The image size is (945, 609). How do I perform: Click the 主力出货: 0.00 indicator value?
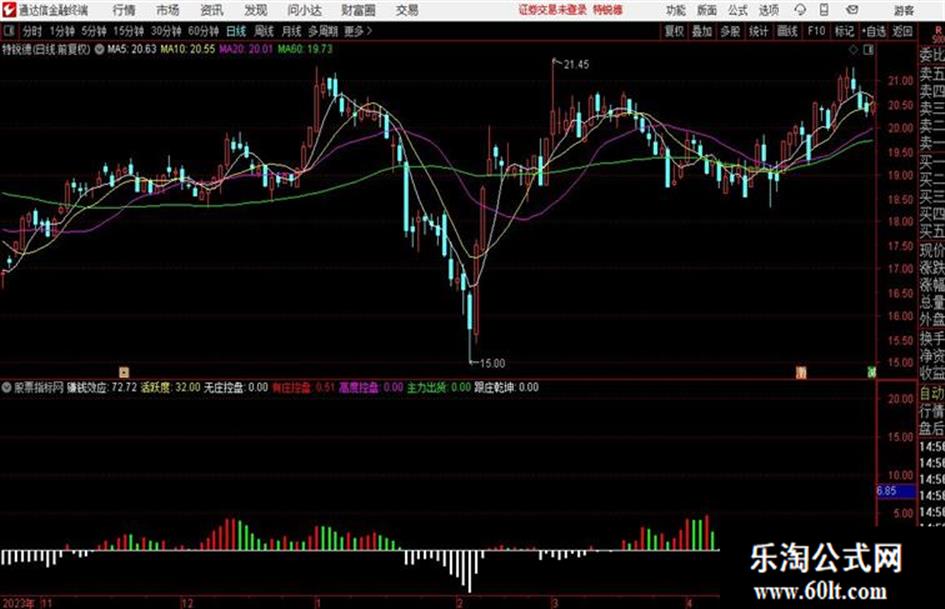439,388
